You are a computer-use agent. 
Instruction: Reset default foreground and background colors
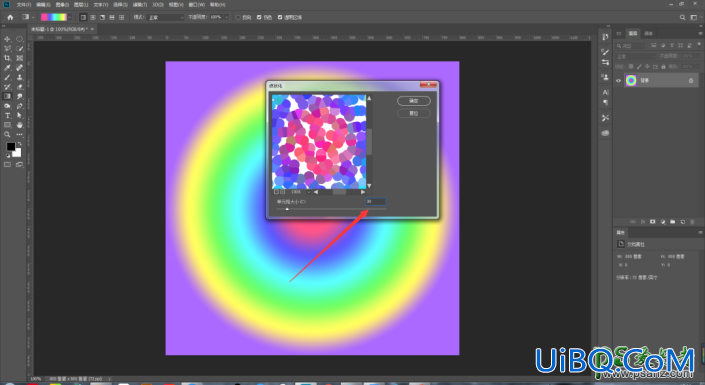click(x=7, y=156)
